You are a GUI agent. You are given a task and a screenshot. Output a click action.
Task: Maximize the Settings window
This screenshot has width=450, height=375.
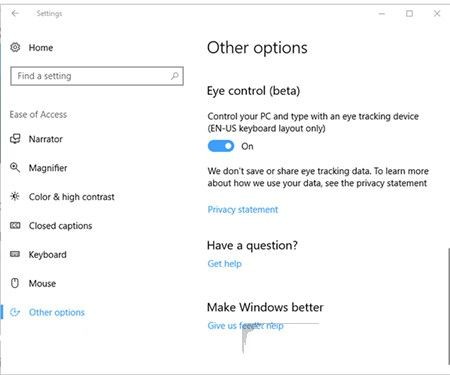tap(409, 13)
